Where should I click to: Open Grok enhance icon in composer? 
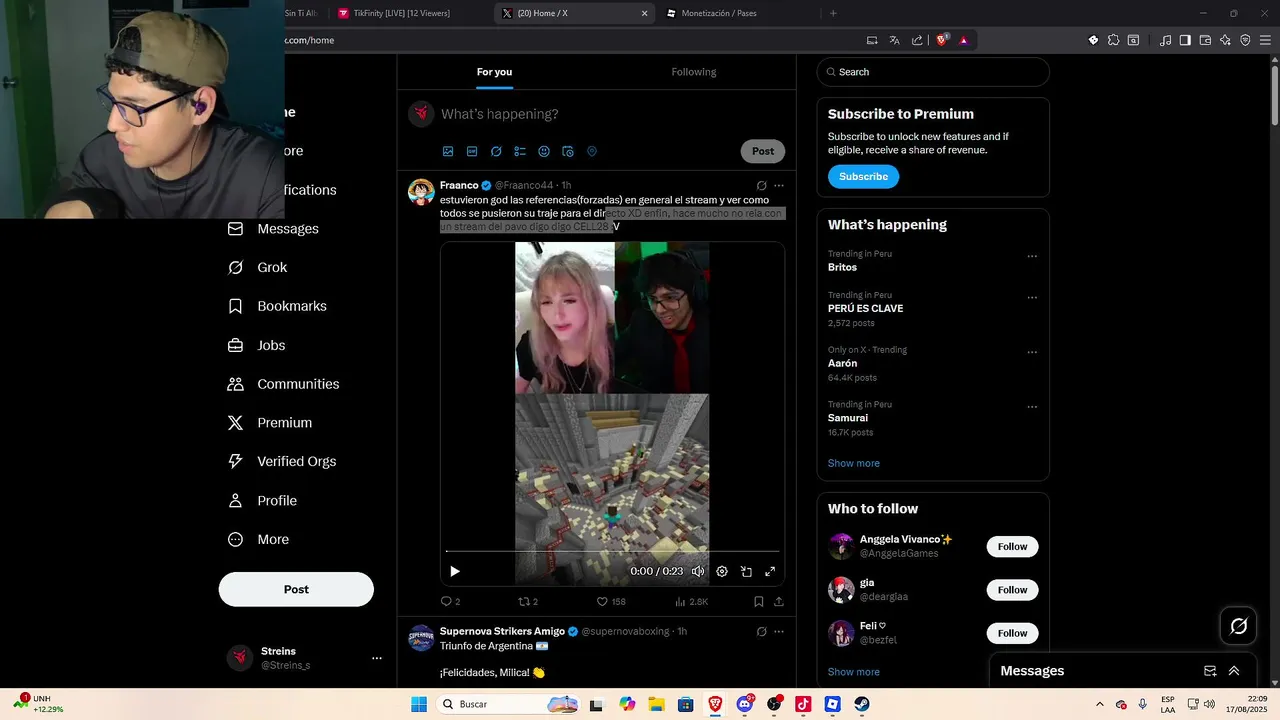[x=496, y=152]
